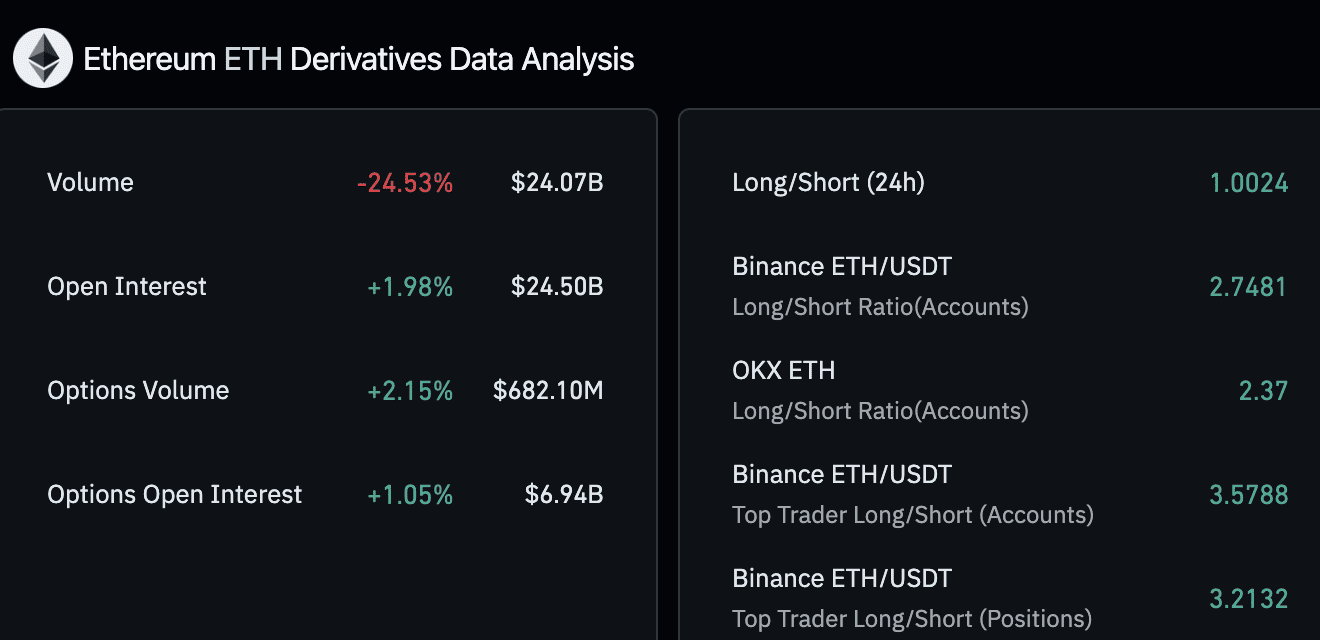Select the ETH icon in the header

click(x=43, y=57)
